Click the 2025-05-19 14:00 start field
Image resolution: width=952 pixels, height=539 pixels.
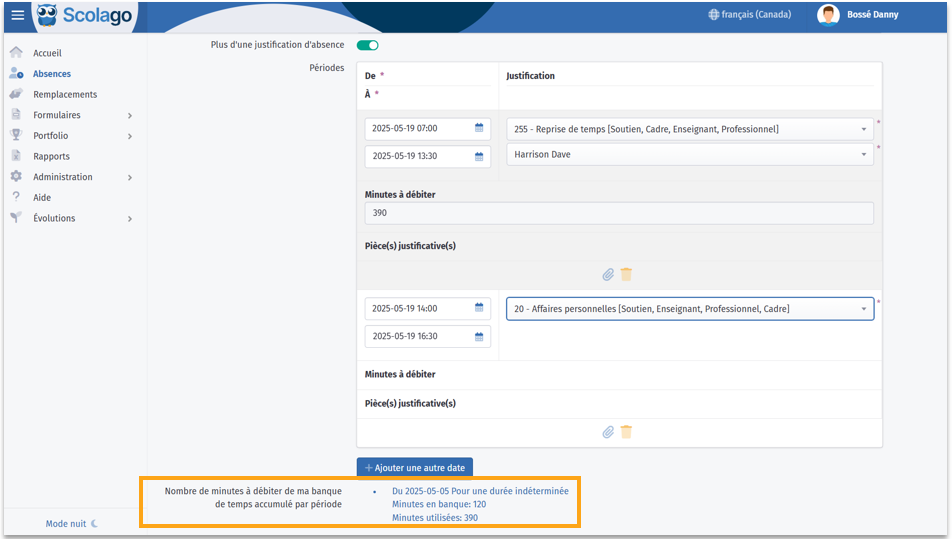(427, 308)
